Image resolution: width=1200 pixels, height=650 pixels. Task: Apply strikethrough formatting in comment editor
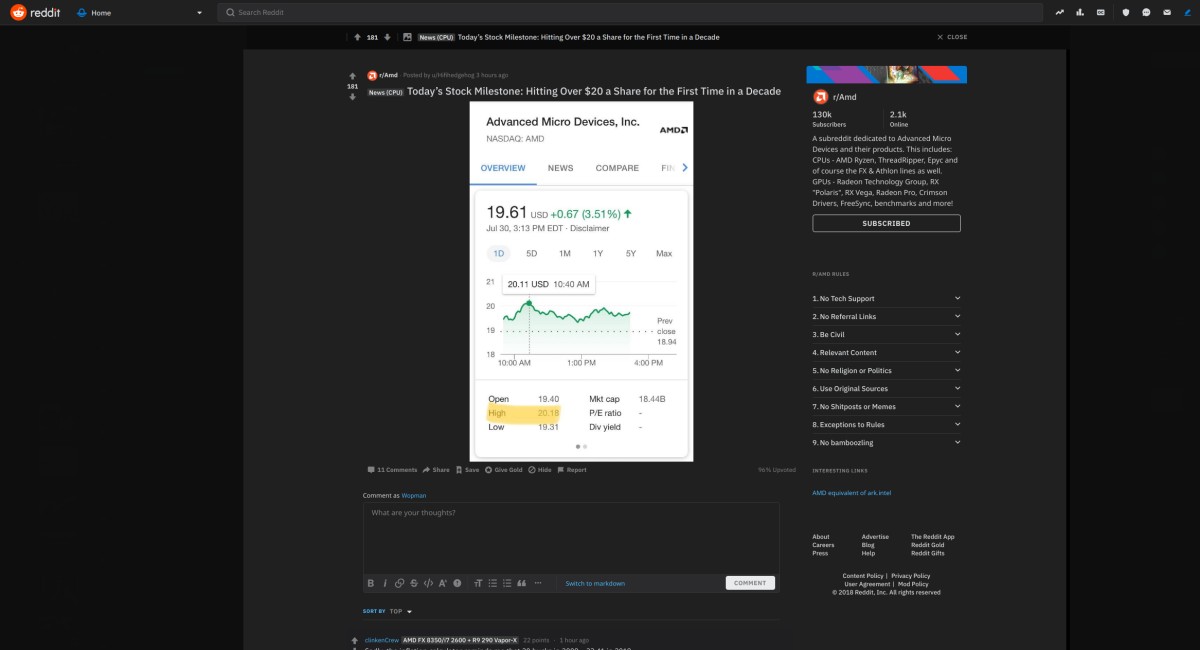pyautogui.click(x=414, y=583)
